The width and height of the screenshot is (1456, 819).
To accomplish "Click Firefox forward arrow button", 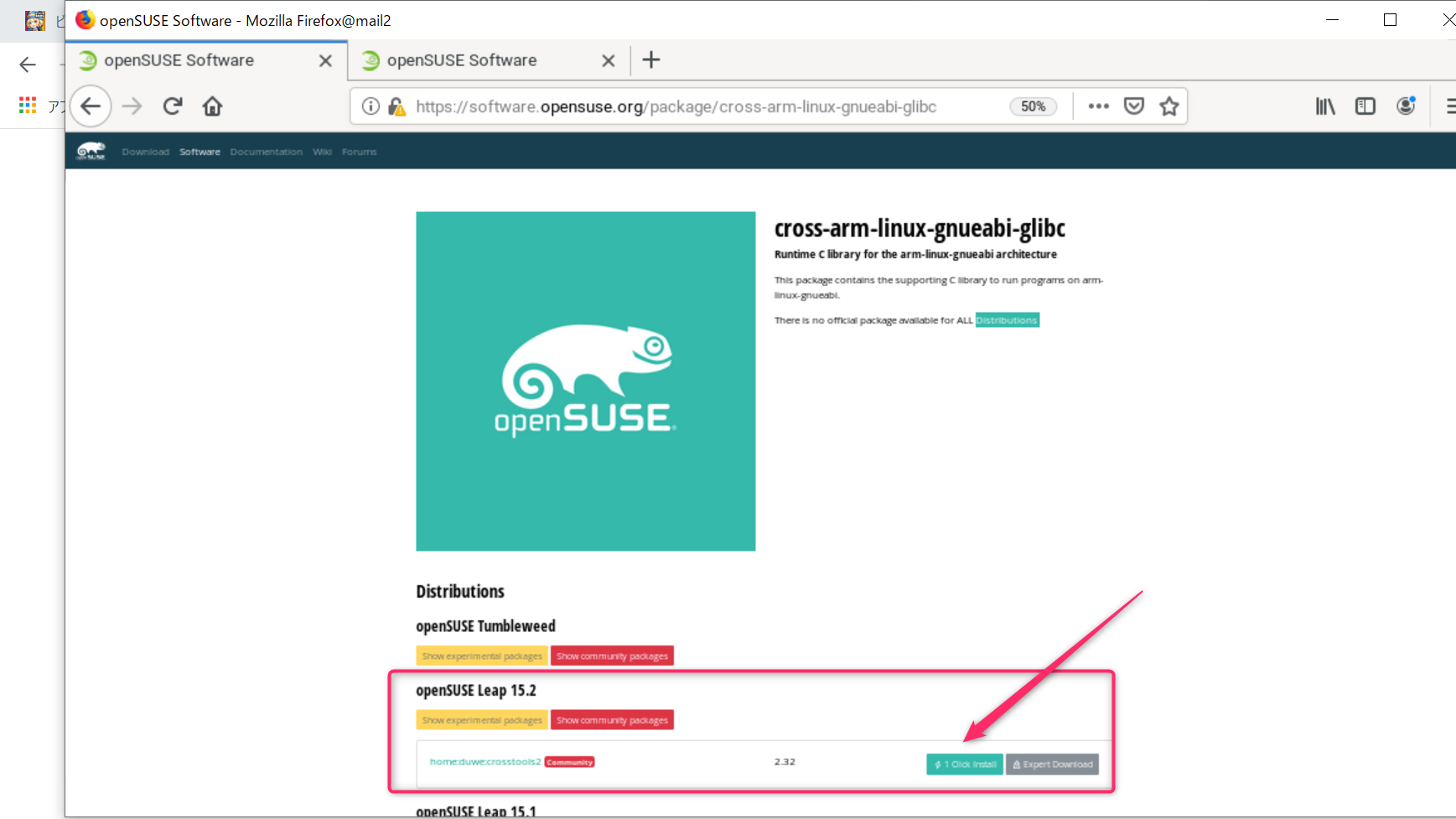I will pyautogui.click(x=132, y=106).
